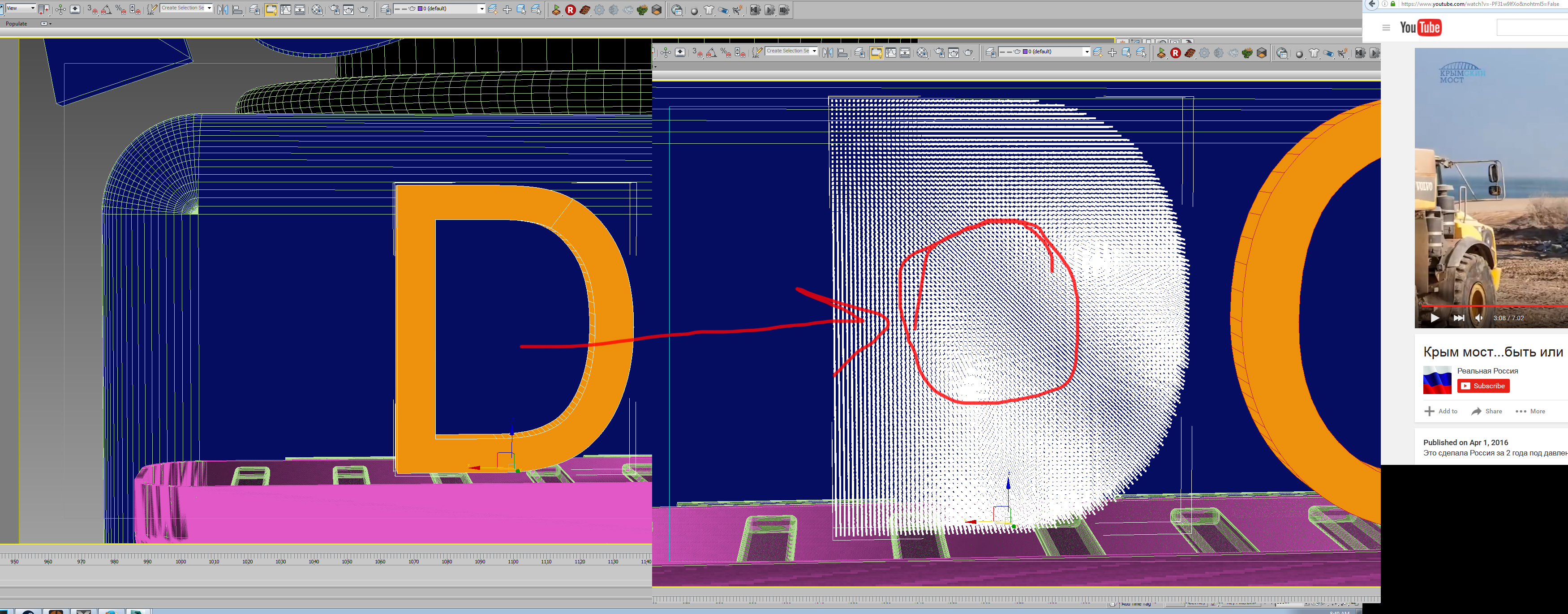The height and width of the screenshot is (614, 1568).
Task: Open the Populate ribbon tab
Action: pyautogui.click(x=17, y=24)
